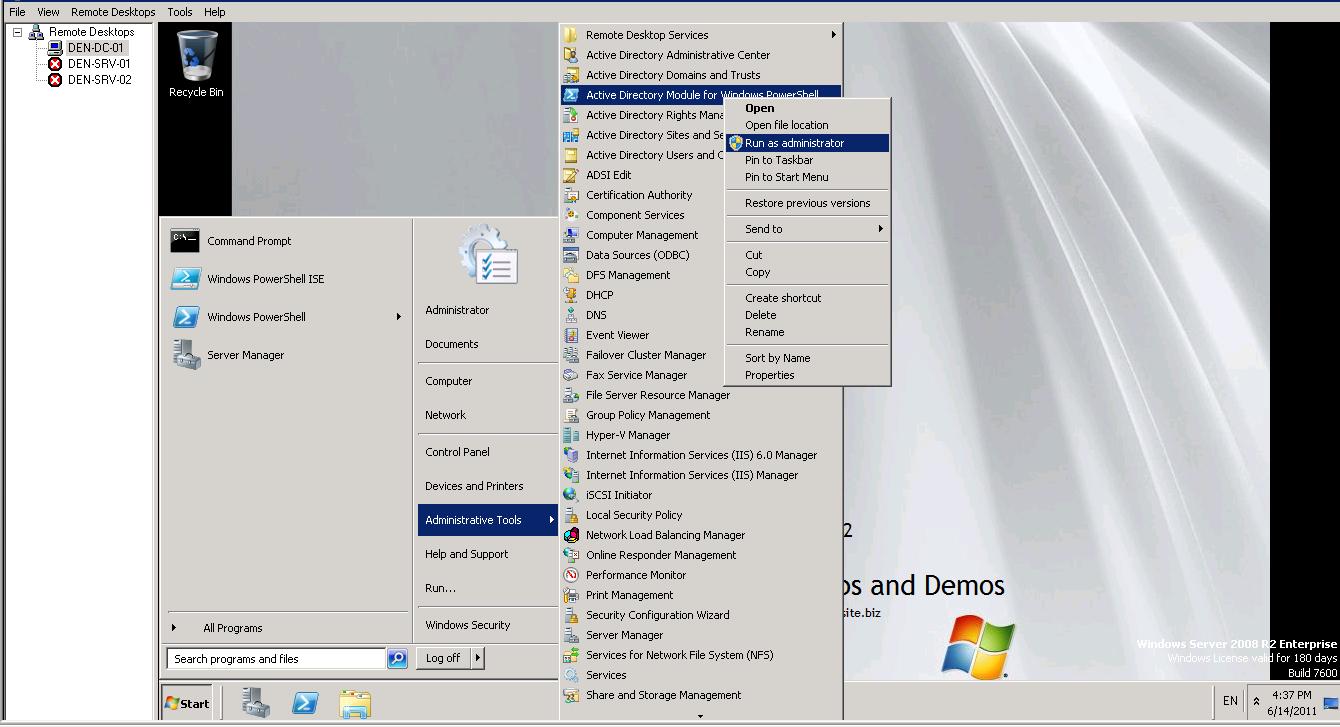Click the Certification Authority icon
Screen dimensions: 1340x727
click(571, 195)
